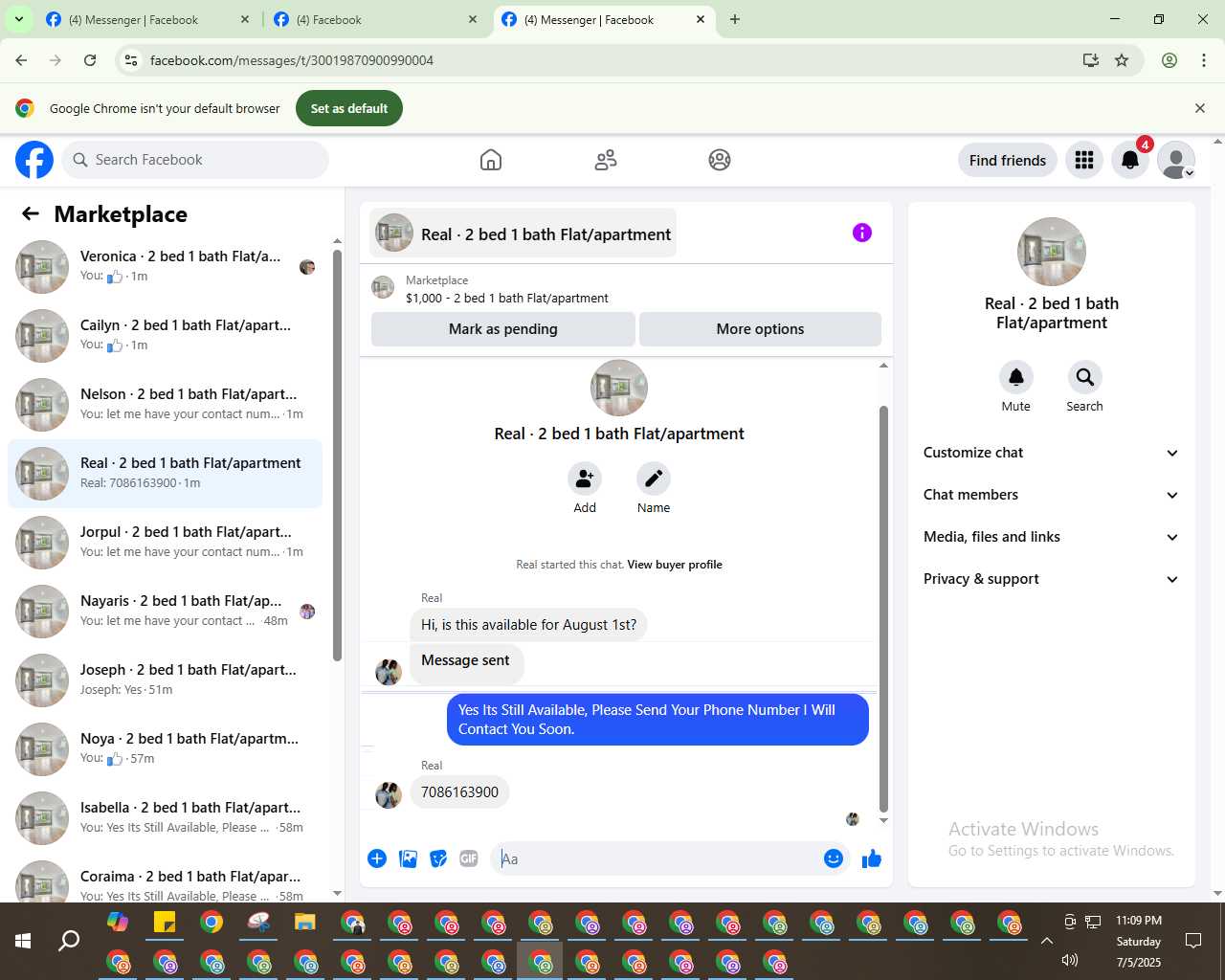Open the Veronica conversation
1225x980 pixels.
click(166, 267)
